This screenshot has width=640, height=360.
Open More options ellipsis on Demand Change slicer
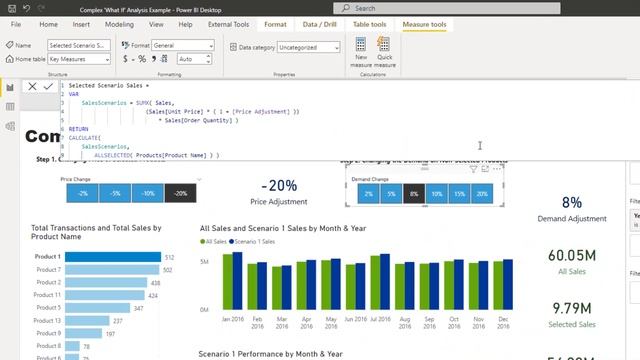click(497, 169)
